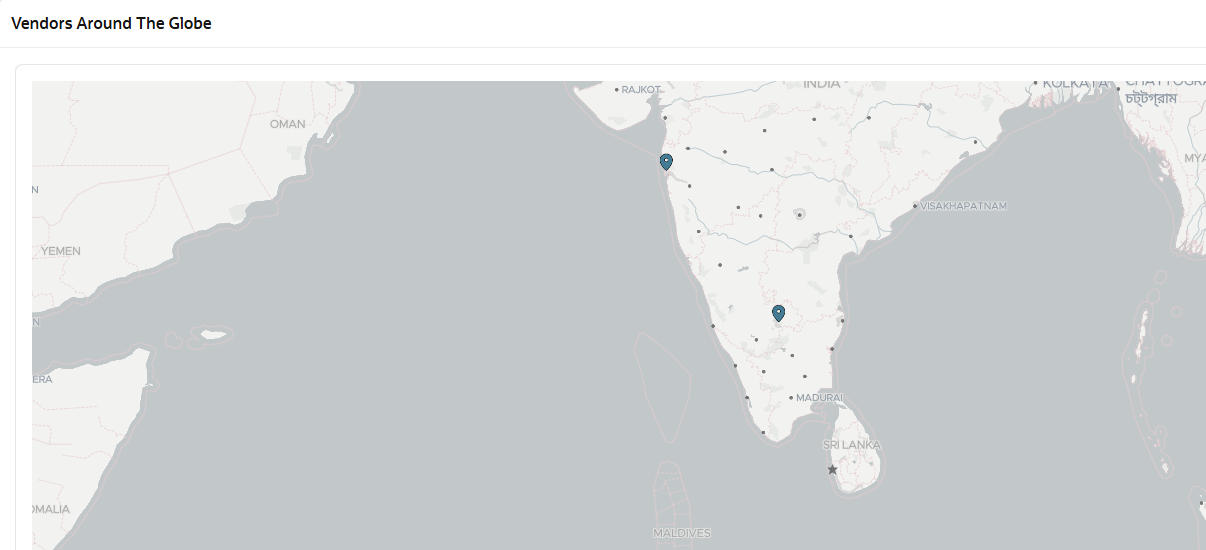1206x550 pixels.
Task: Click the SRI LANKA map label
Action: (852, 444)
